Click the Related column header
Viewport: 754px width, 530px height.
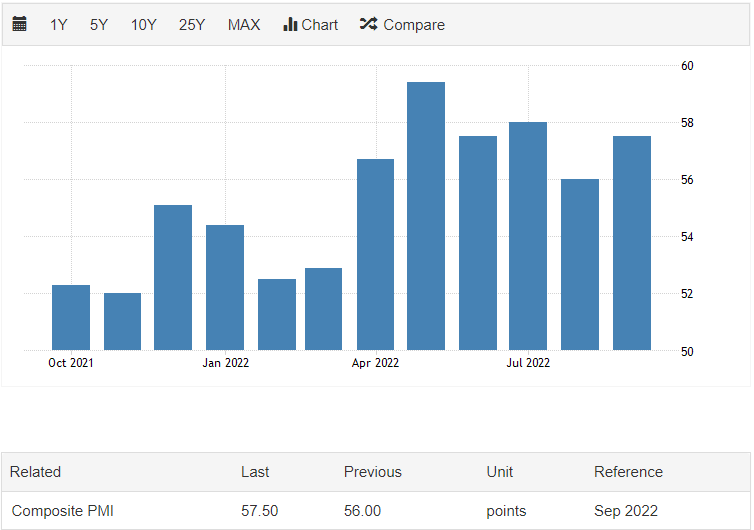(x=36, y=472)
